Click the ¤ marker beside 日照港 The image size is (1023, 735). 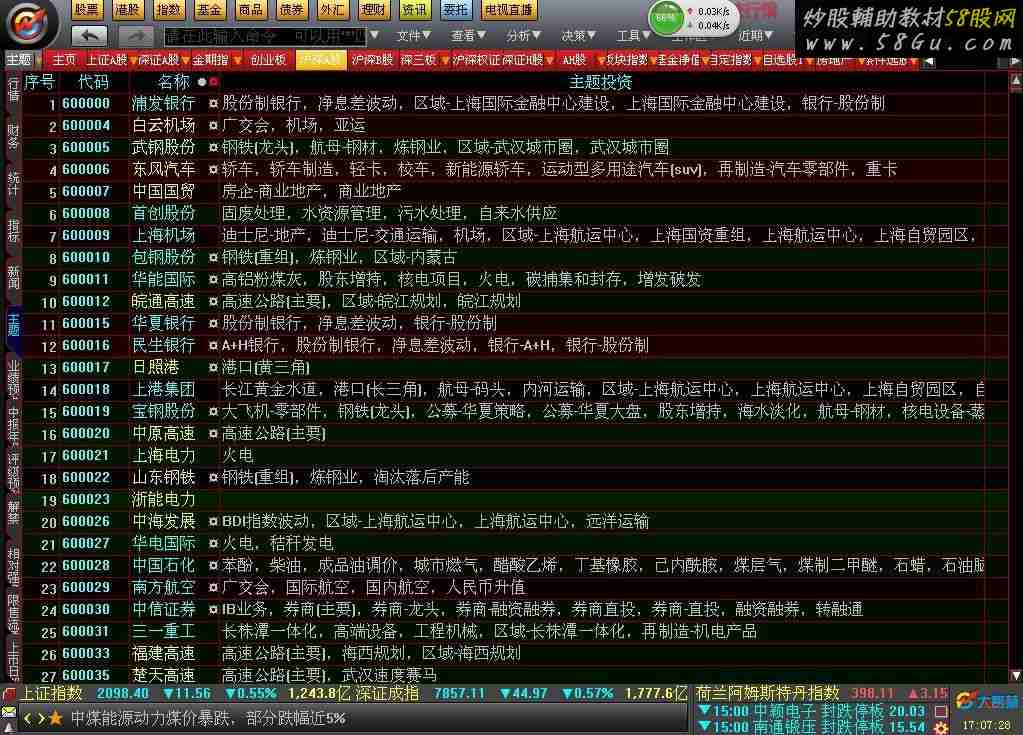coord(213,368)
